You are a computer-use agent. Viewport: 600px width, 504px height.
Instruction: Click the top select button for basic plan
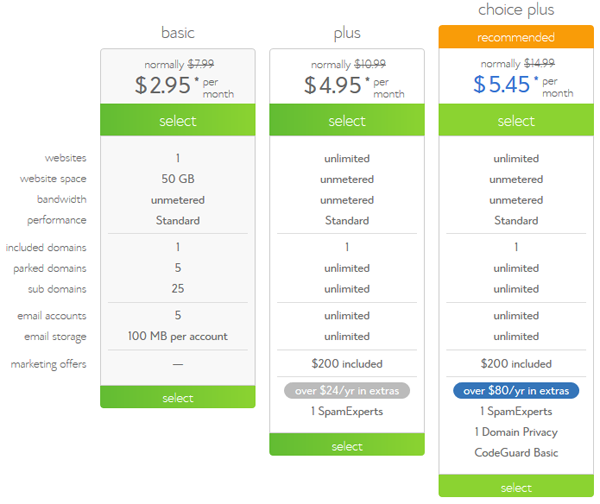pyautogui.click(x=178, y=121)
